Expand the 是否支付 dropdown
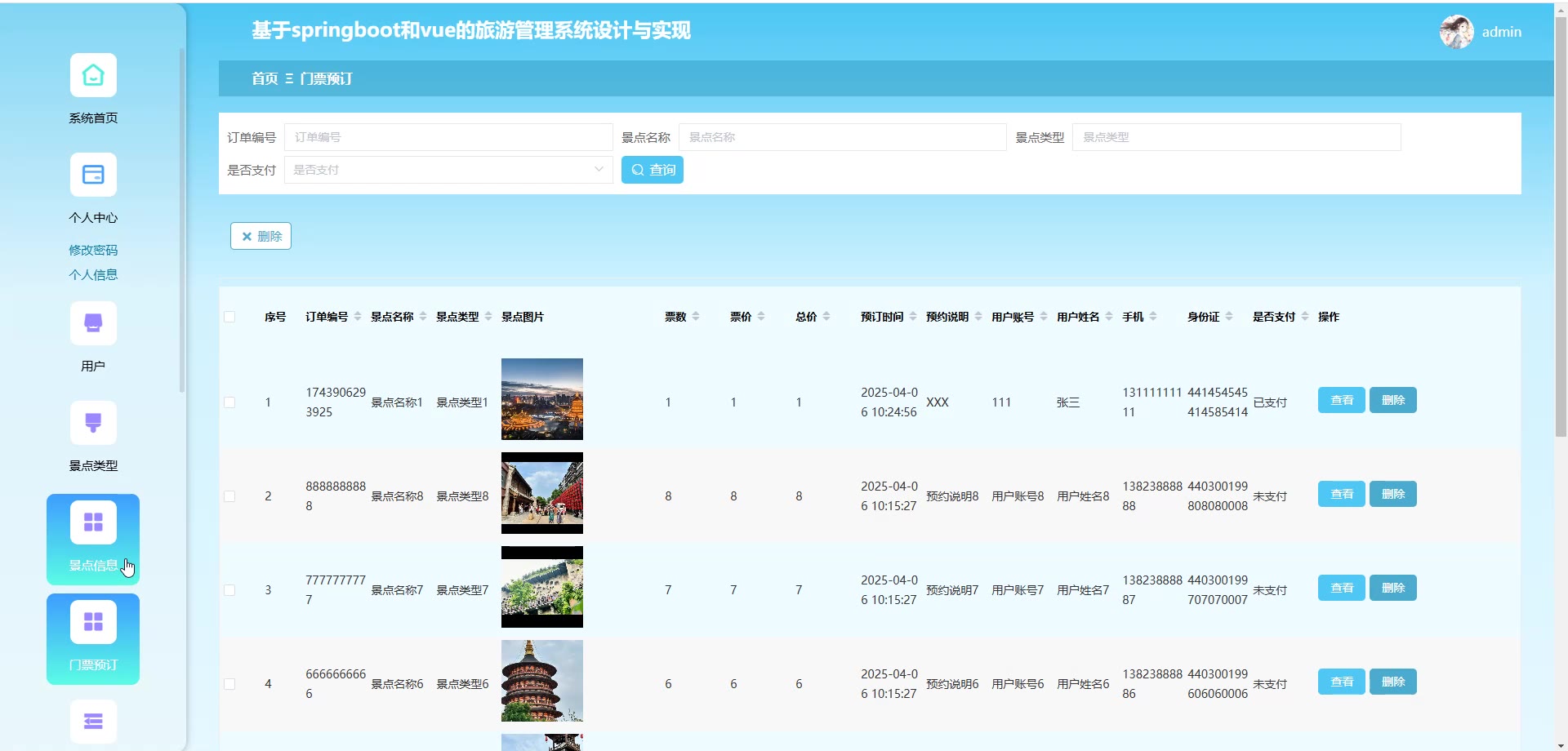This screenshot has height=751, width=1568. coord(448,170)
